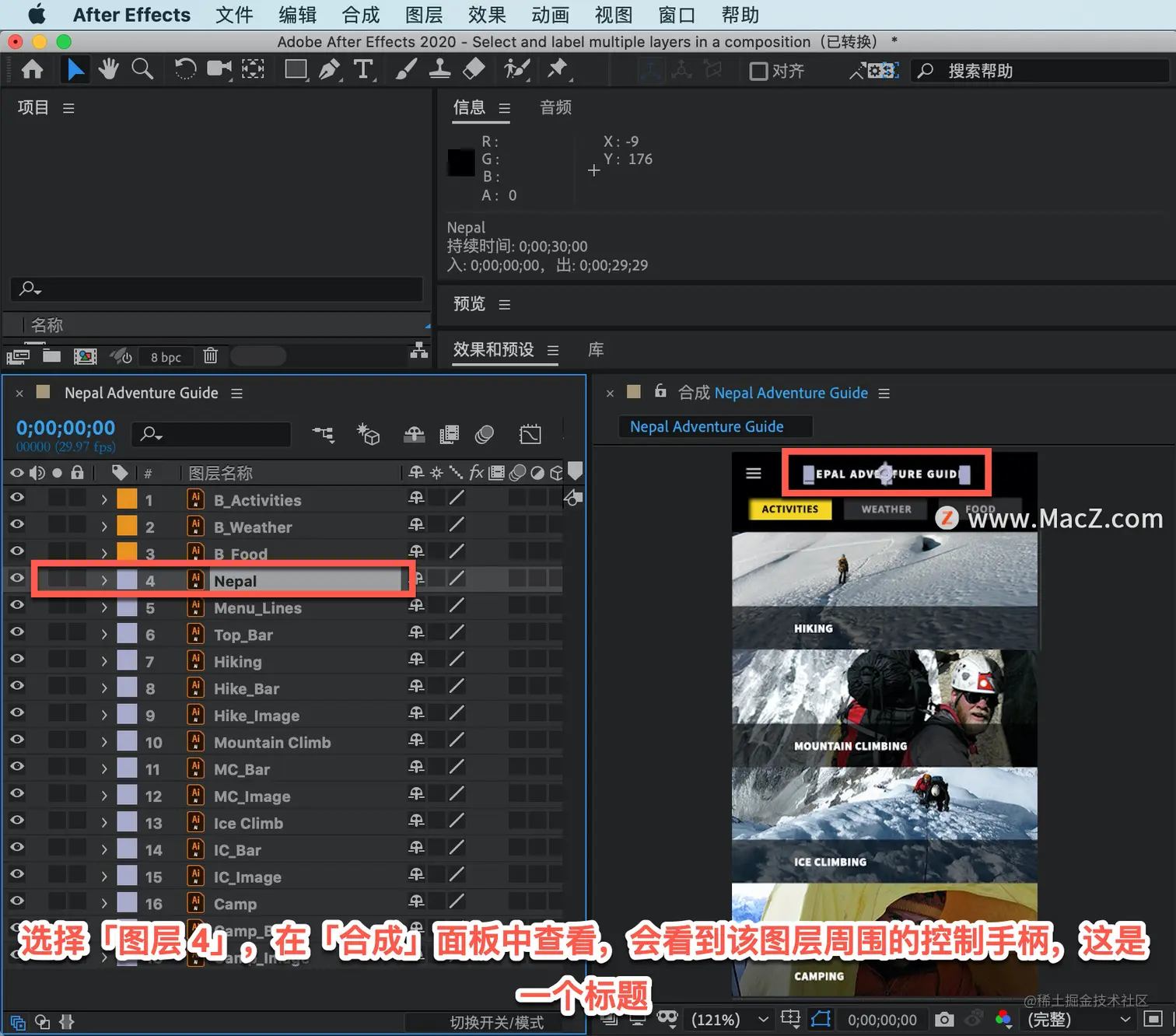Expand the B_Activities layer properties

pyautogui.click(x=104, y=500)
